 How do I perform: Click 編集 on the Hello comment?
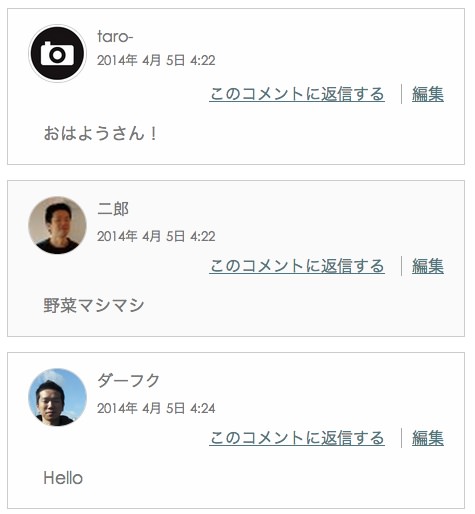click(428, 438)
